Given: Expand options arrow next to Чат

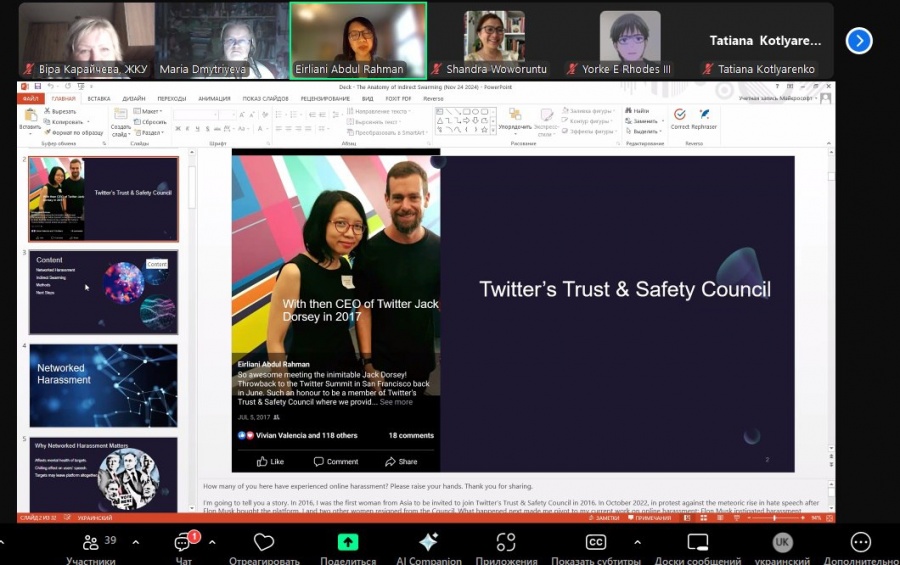Looking at the screenshot, I should click(x=212, y=542).
